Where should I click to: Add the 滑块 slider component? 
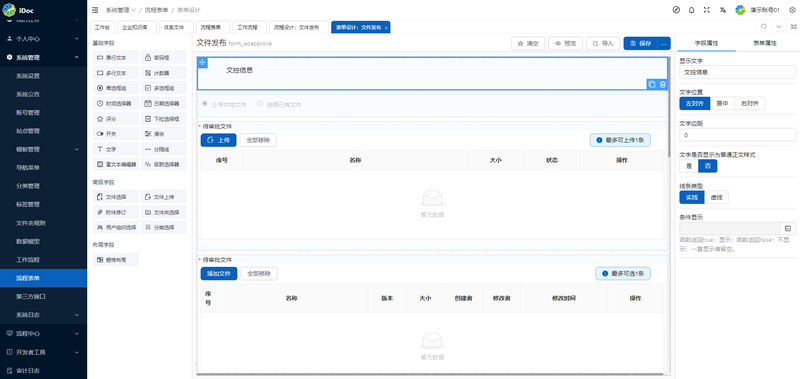click(163, 134)
